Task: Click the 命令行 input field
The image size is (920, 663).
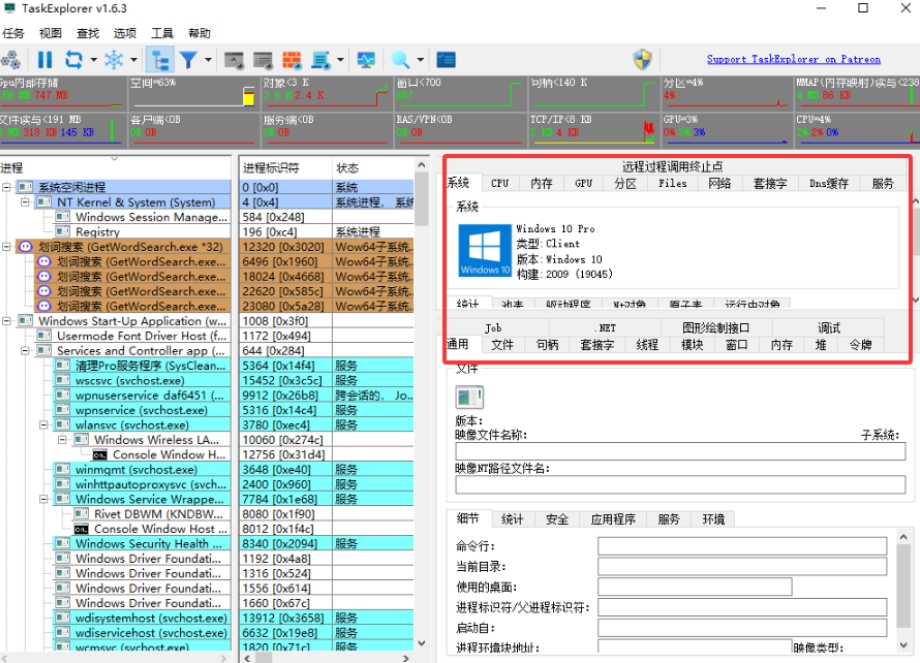Action: tap(741, 546)
